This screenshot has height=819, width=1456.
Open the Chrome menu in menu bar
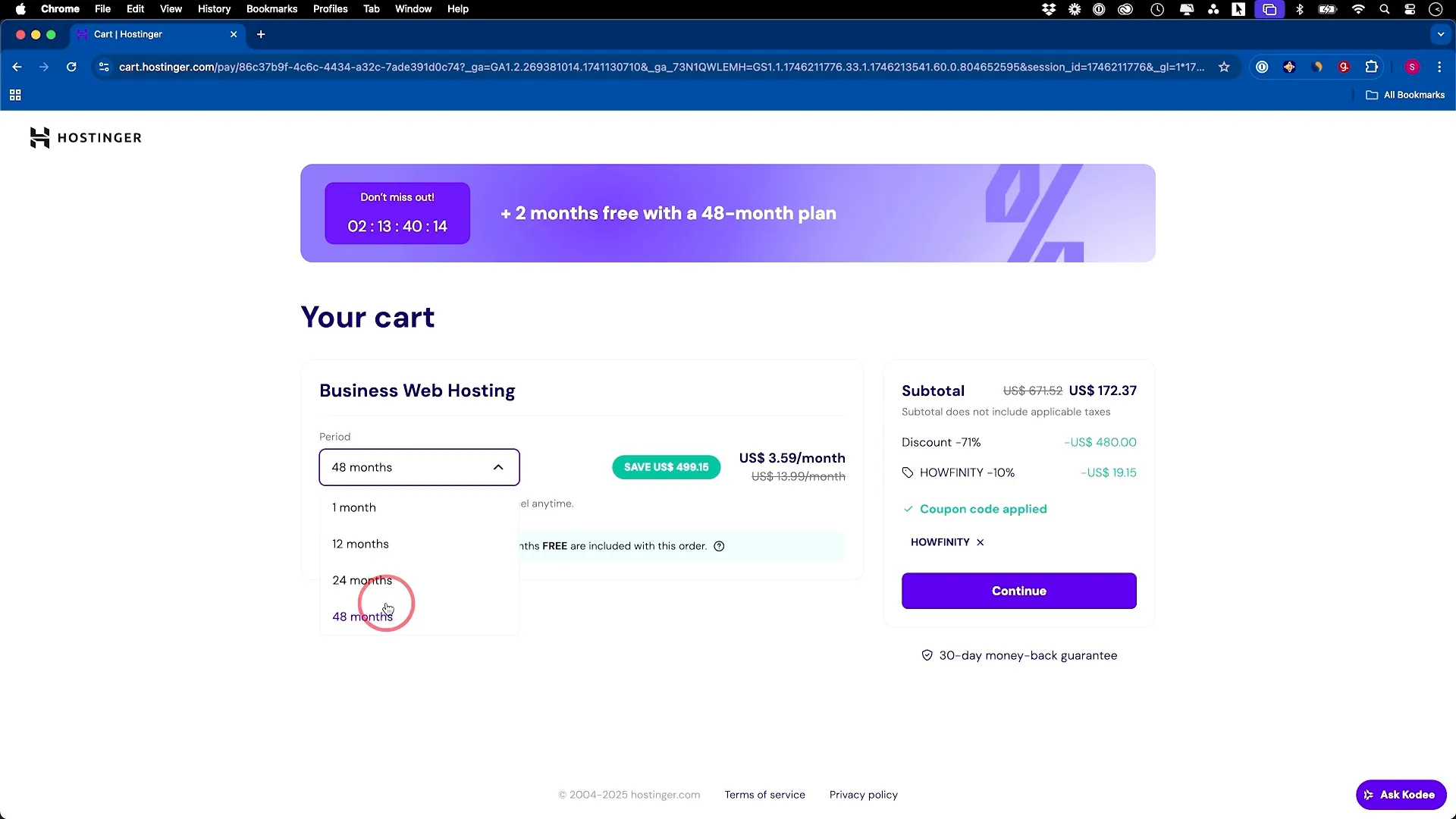coord(60,9)
